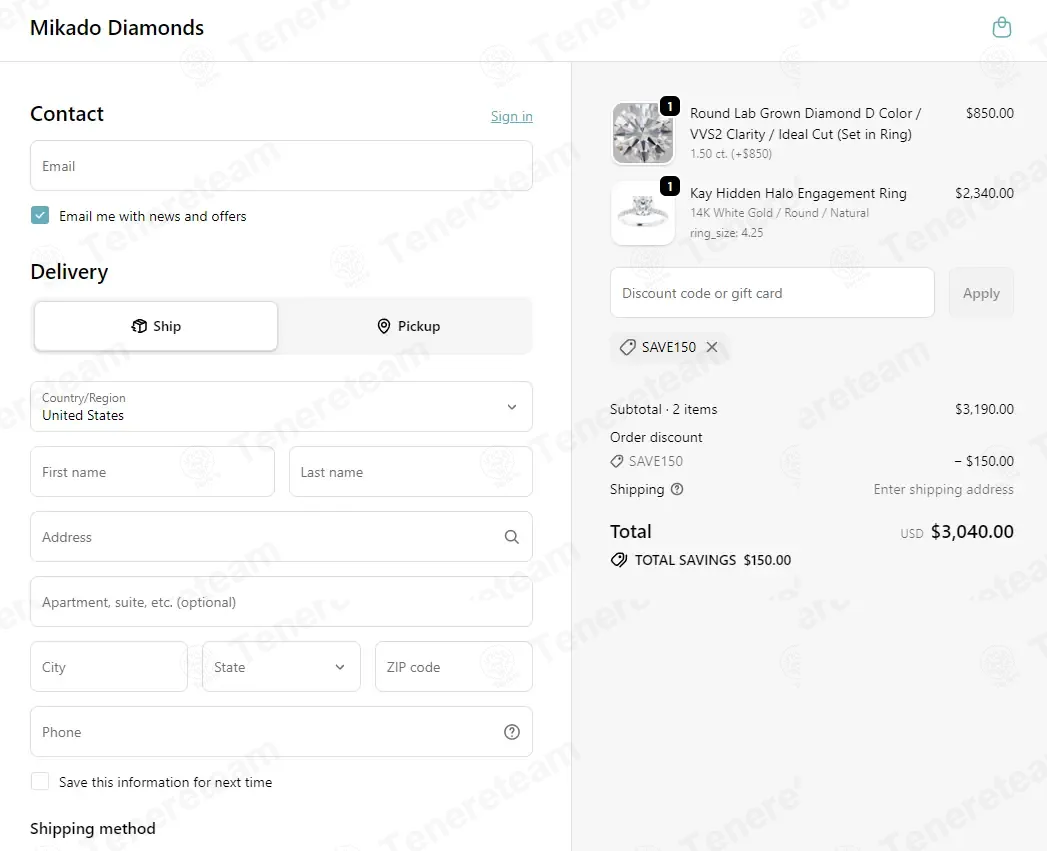This screenshot has width=1047, height=851.
Task: Click the Phone input field
Action: [x=281, y=732]
